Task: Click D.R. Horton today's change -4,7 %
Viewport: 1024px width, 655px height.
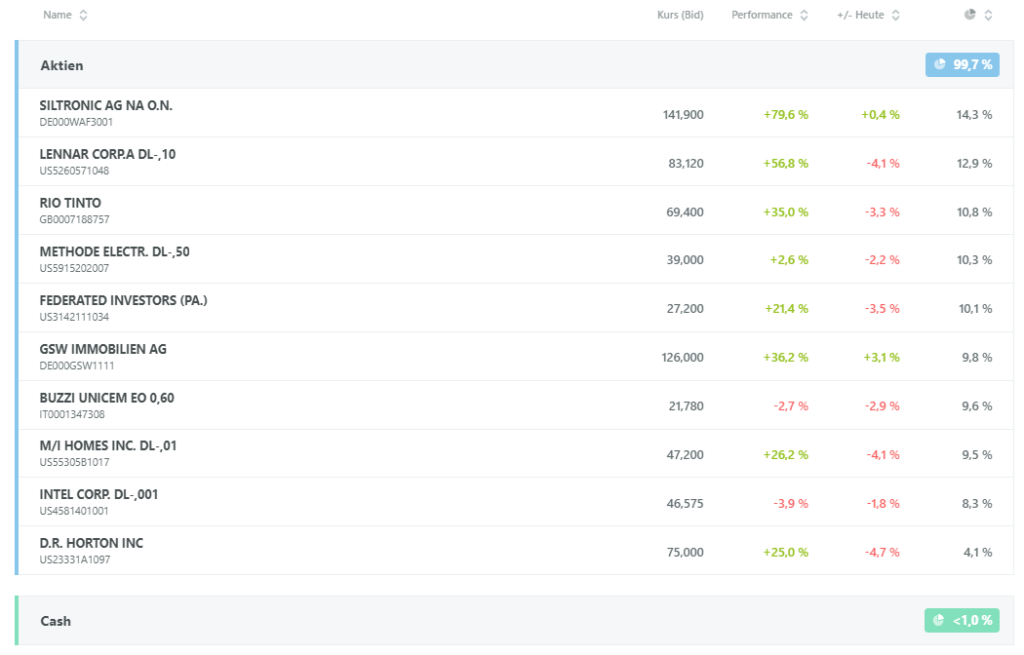Action: (882, 552)
